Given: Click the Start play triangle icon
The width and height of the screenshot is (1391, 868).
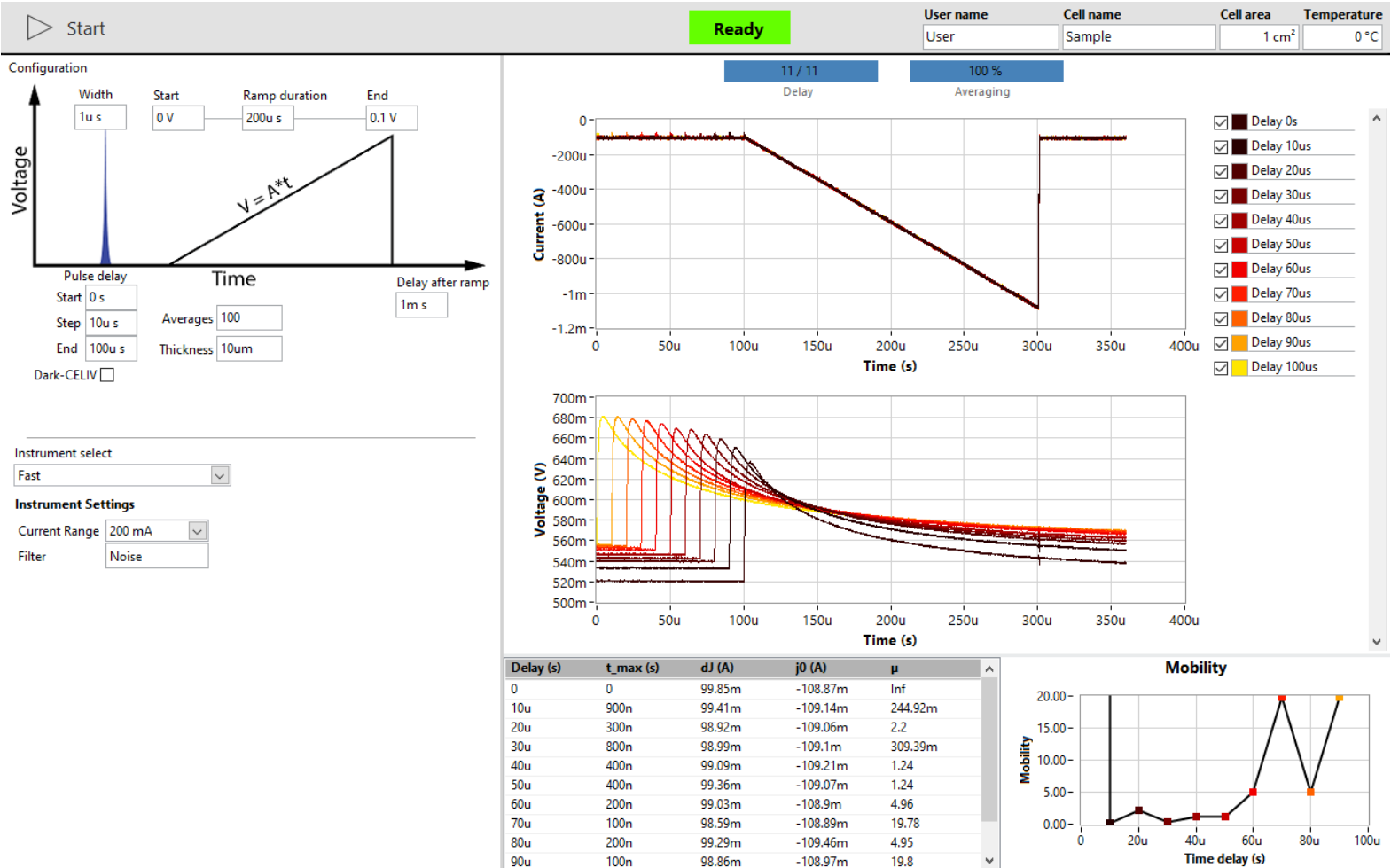Looking at the screenshot, I should click(x=39, y=28).
